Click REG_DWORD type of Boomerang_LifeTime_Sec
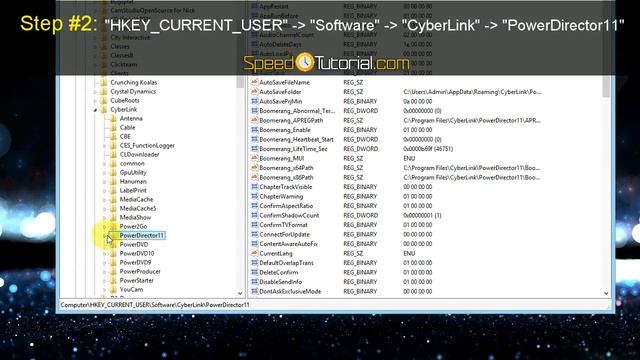Screen dimensions: 640x360 [360, 149]
